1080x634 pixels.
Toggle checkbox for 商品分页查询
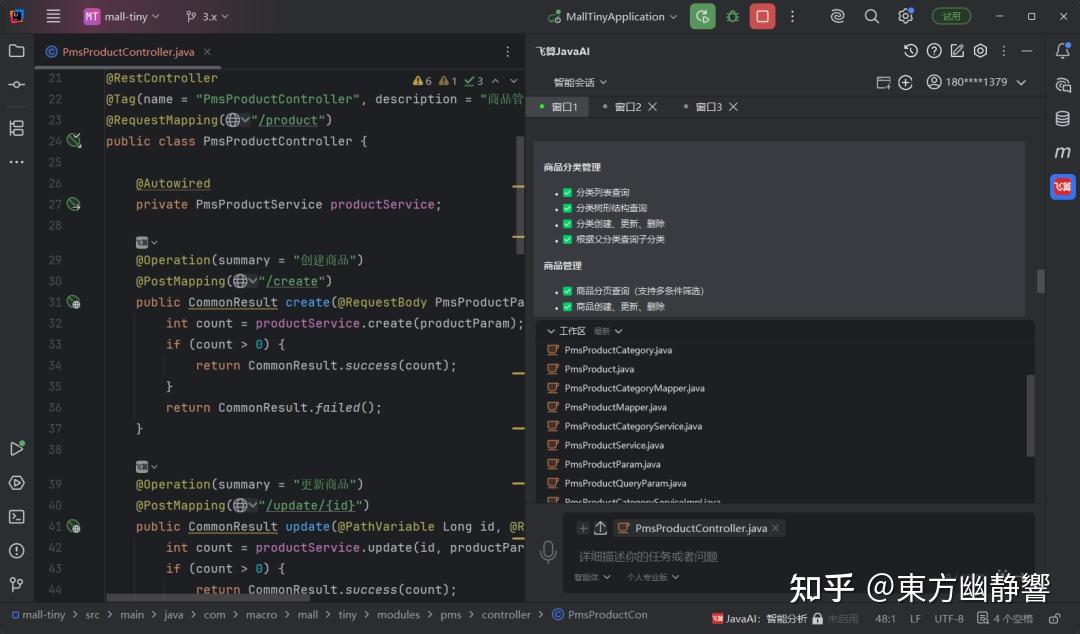click(x=568, y=291)
